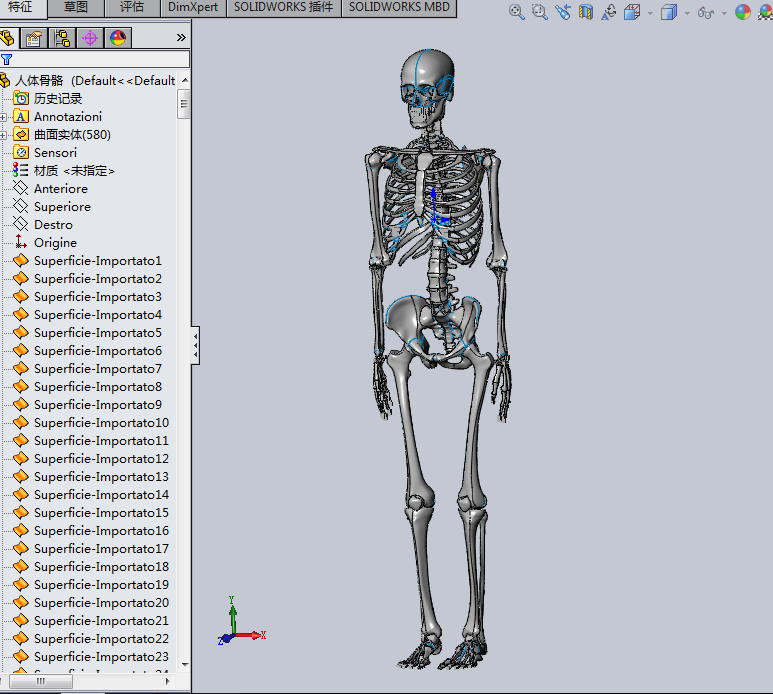Click the Sensori folder icon
The image size is (773, 694).
[21, 152]
